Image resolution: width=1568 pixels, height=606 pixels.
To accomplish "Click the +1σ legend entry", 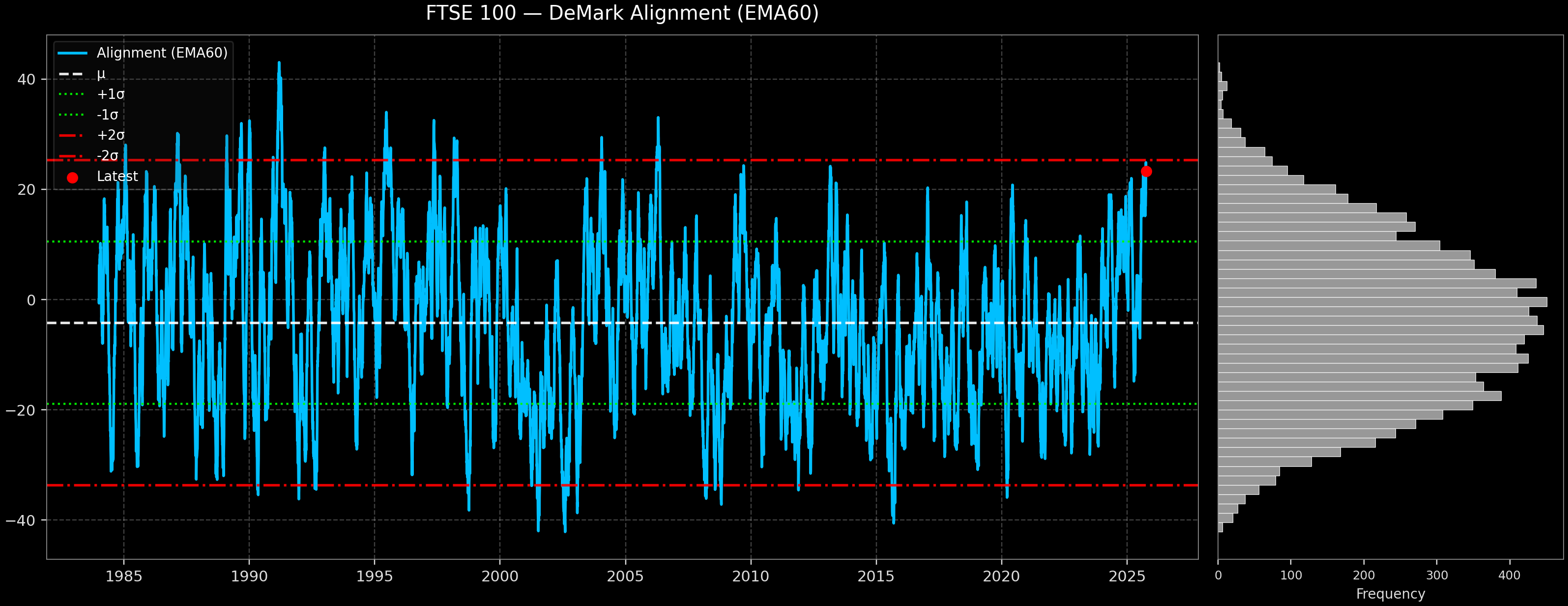I will click(110, 94).
